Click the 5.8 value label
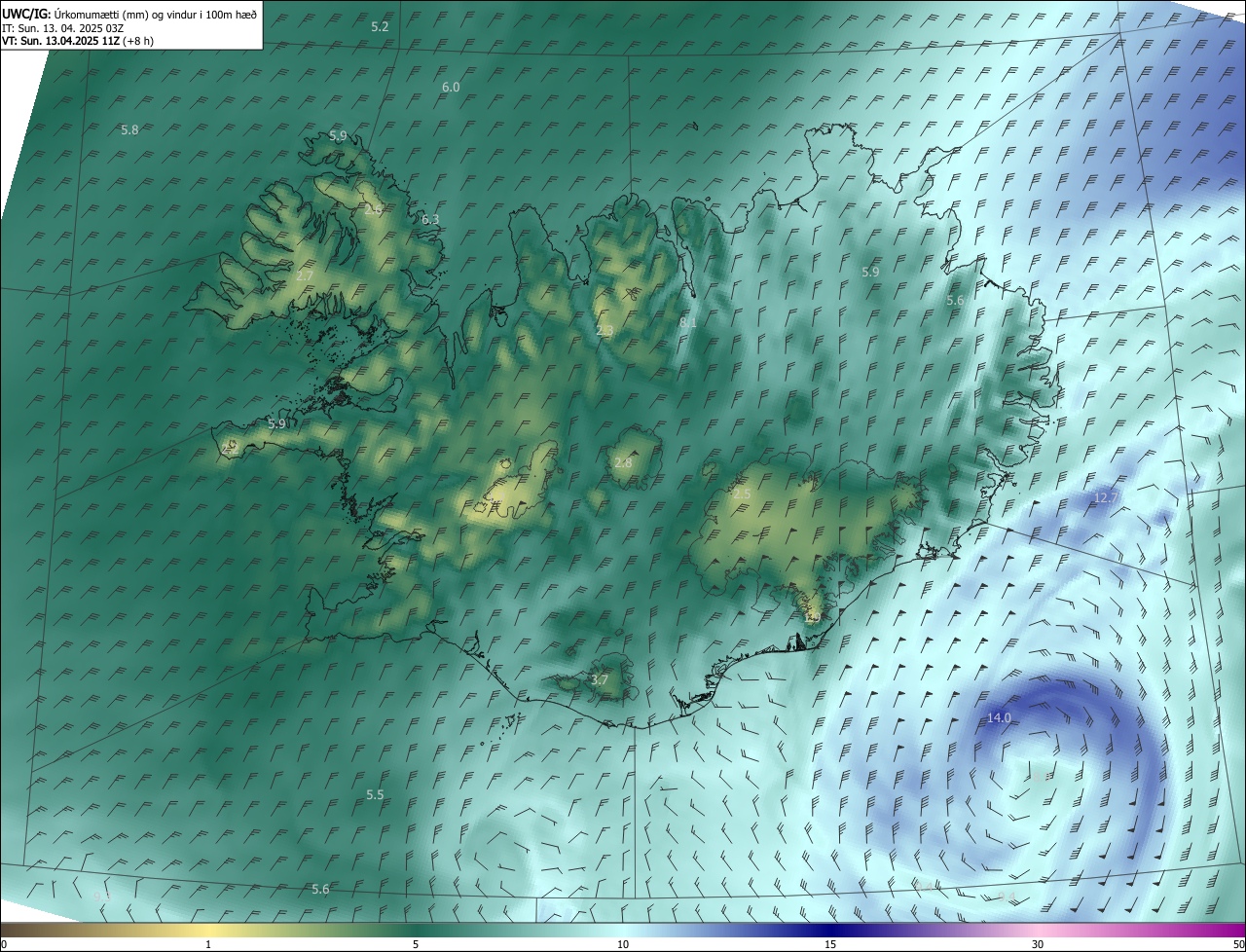Image resolution: width=1246 pixels, height=952 pixels. coord(129,130)
